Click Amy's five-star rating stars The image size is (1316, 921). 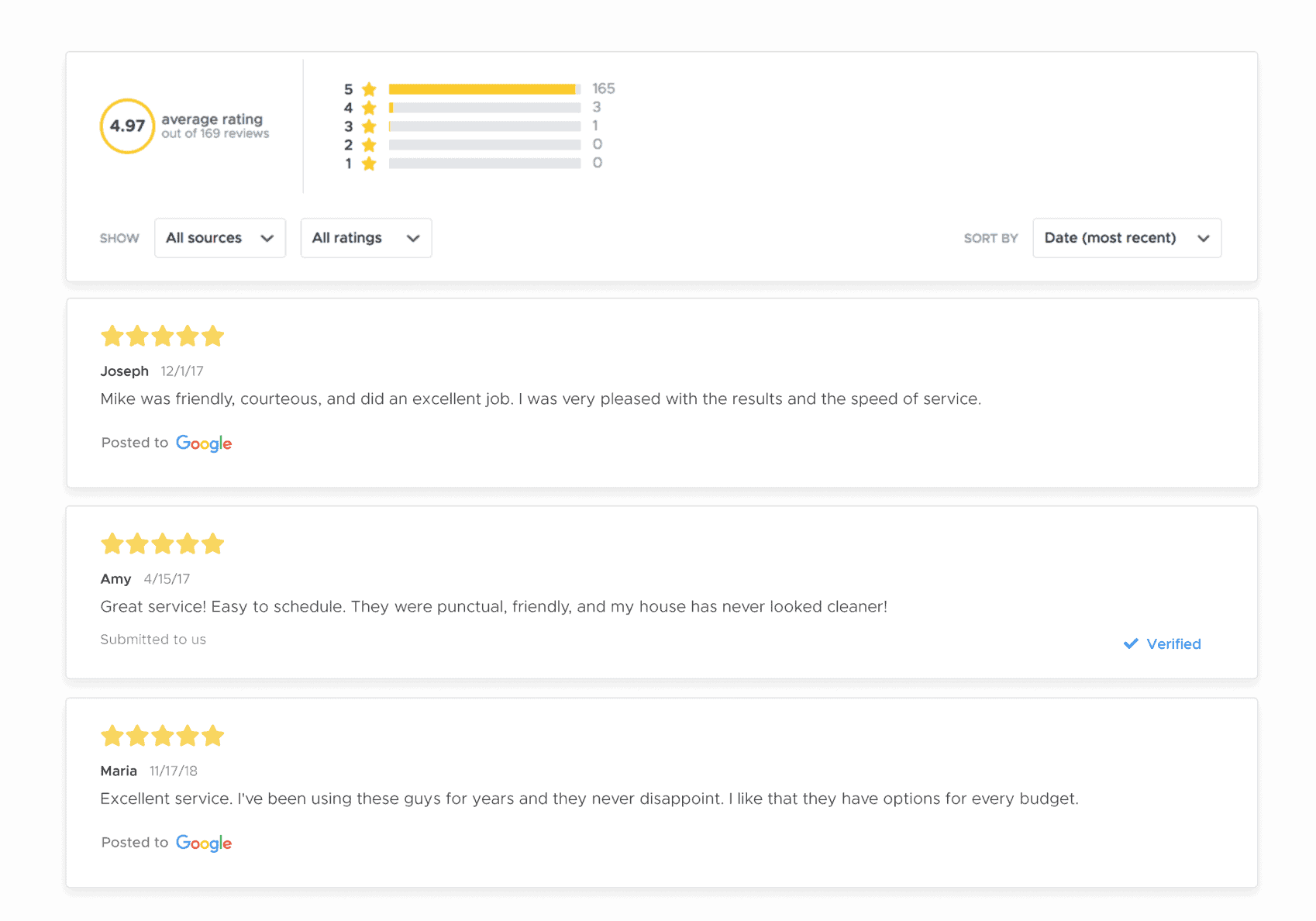[163, 544]
